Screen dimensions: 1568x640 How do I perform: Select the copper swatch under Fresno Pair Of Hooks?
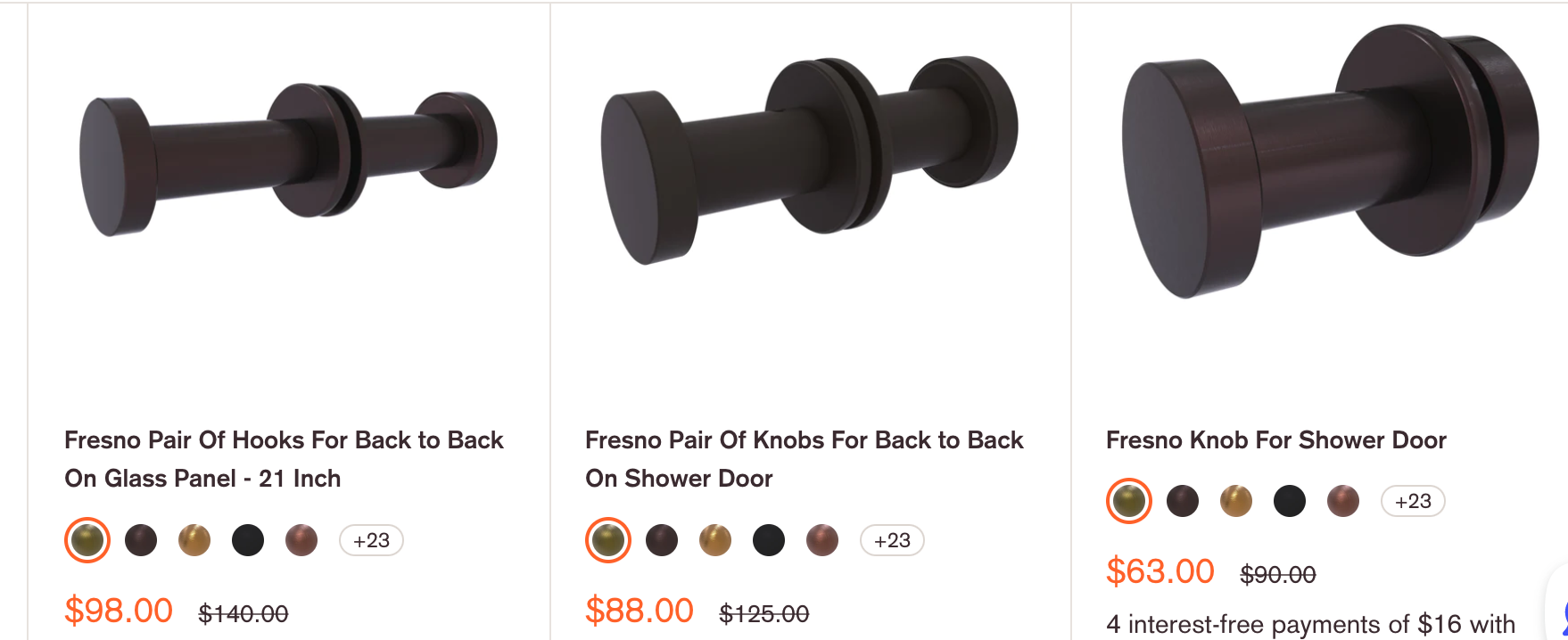[x=301, y=540]
